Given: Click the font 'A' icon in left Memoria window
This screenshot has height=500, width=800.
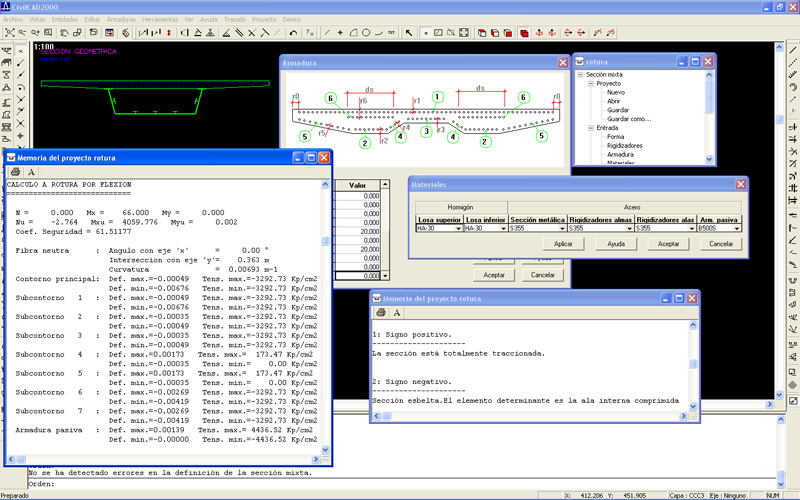Looking at the screenshot, I should click(x=31, y=172).
